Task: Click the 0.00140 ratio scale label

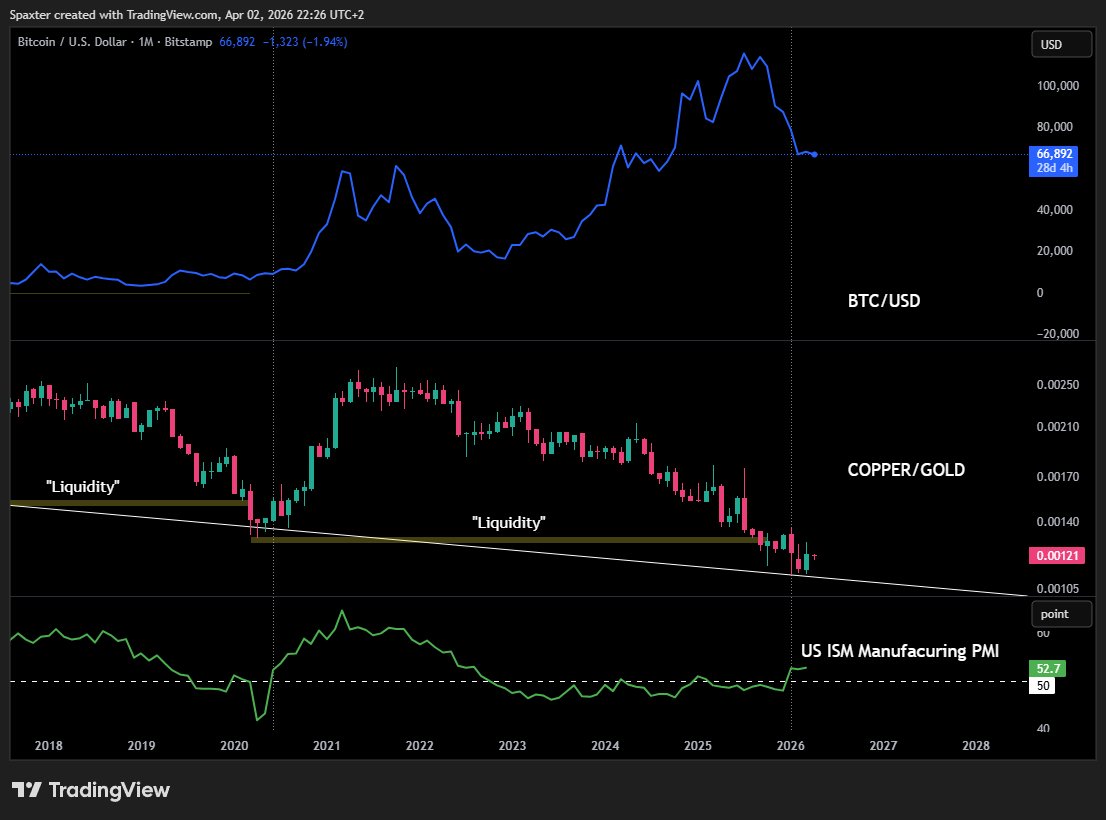Action: (1057, 522)
